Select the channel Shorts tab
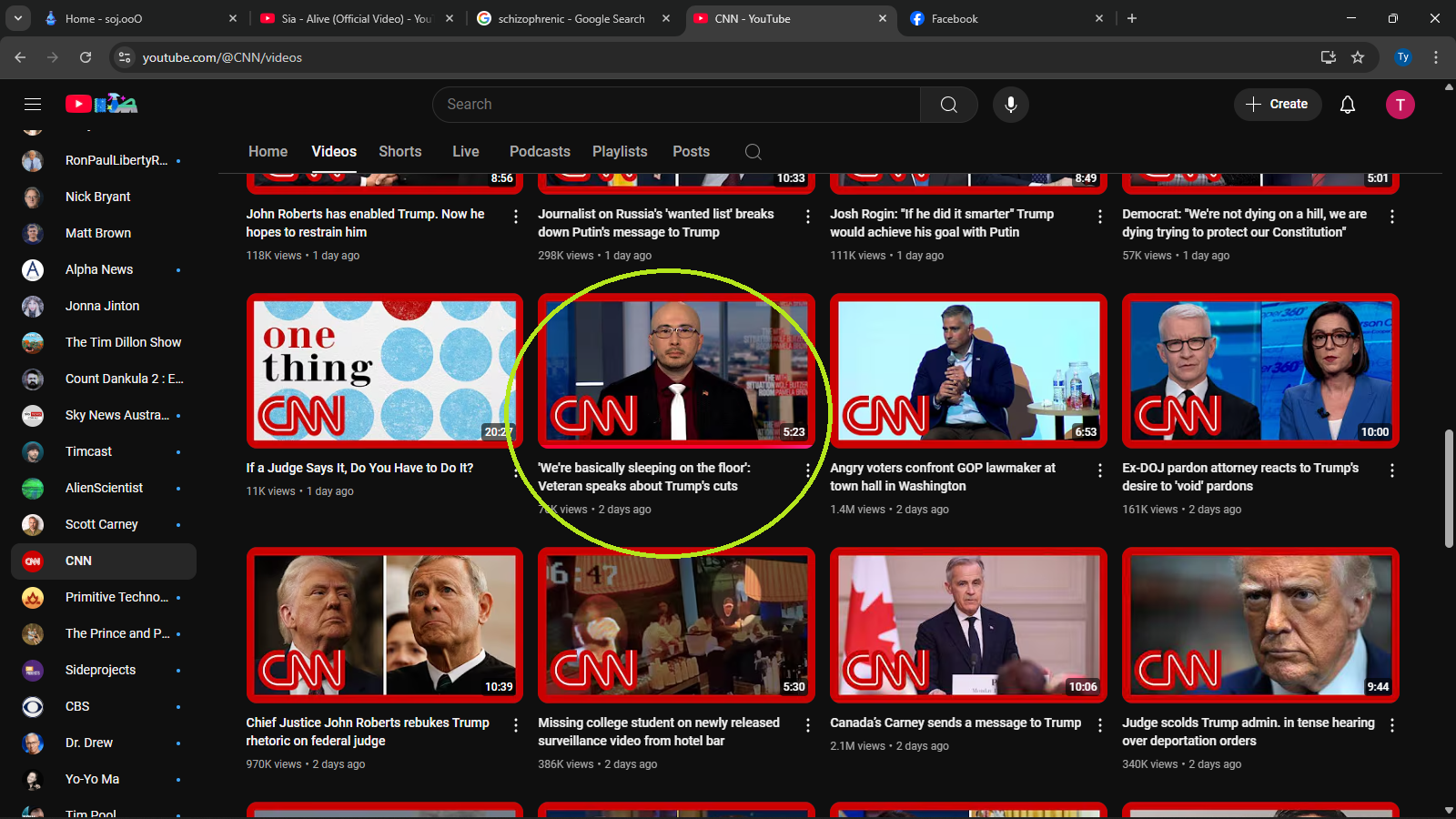The width and height of the screenshot is (1456, 819). click(400, 152)
